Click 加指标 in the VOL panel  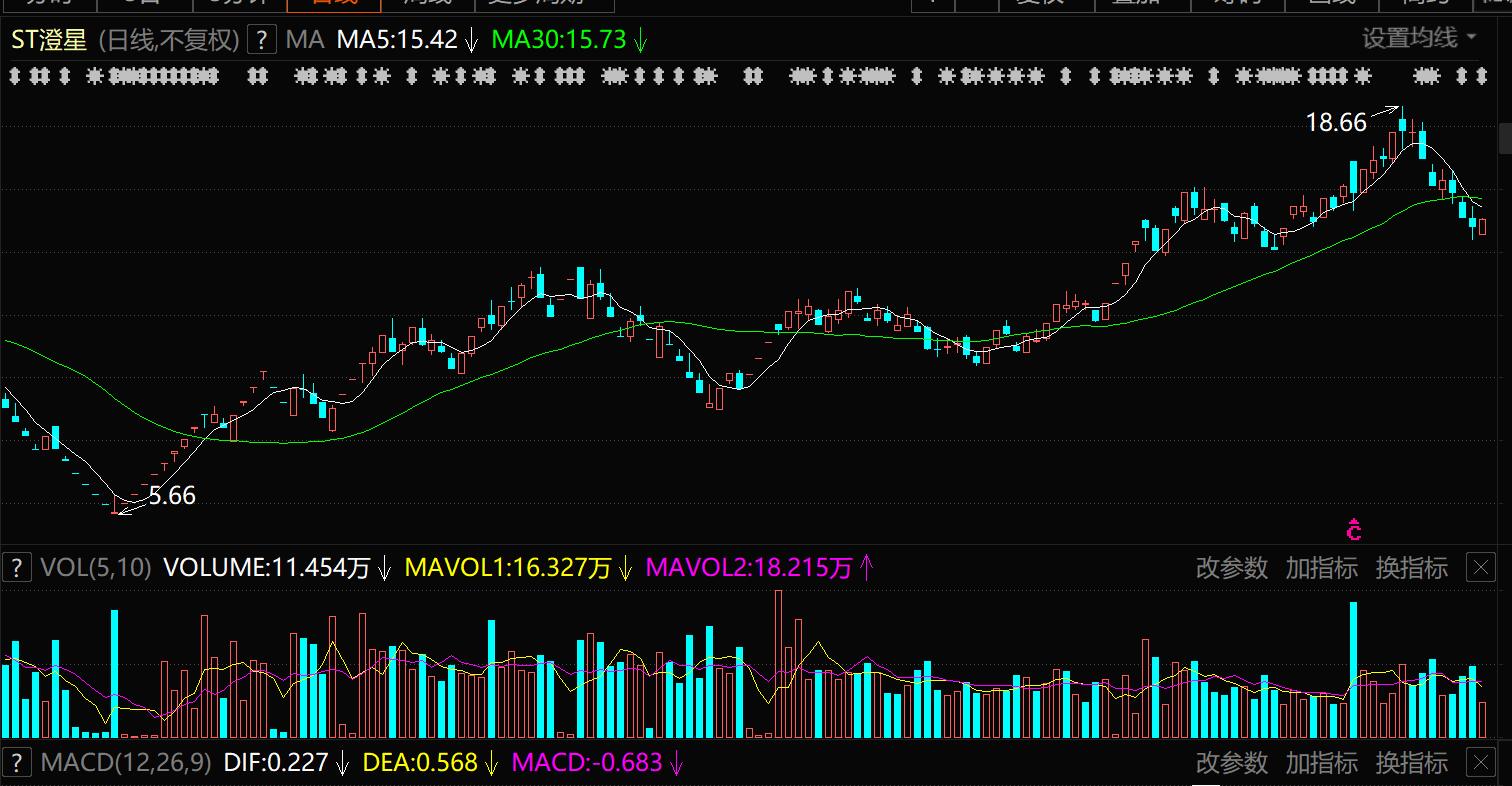point(1321,568)
